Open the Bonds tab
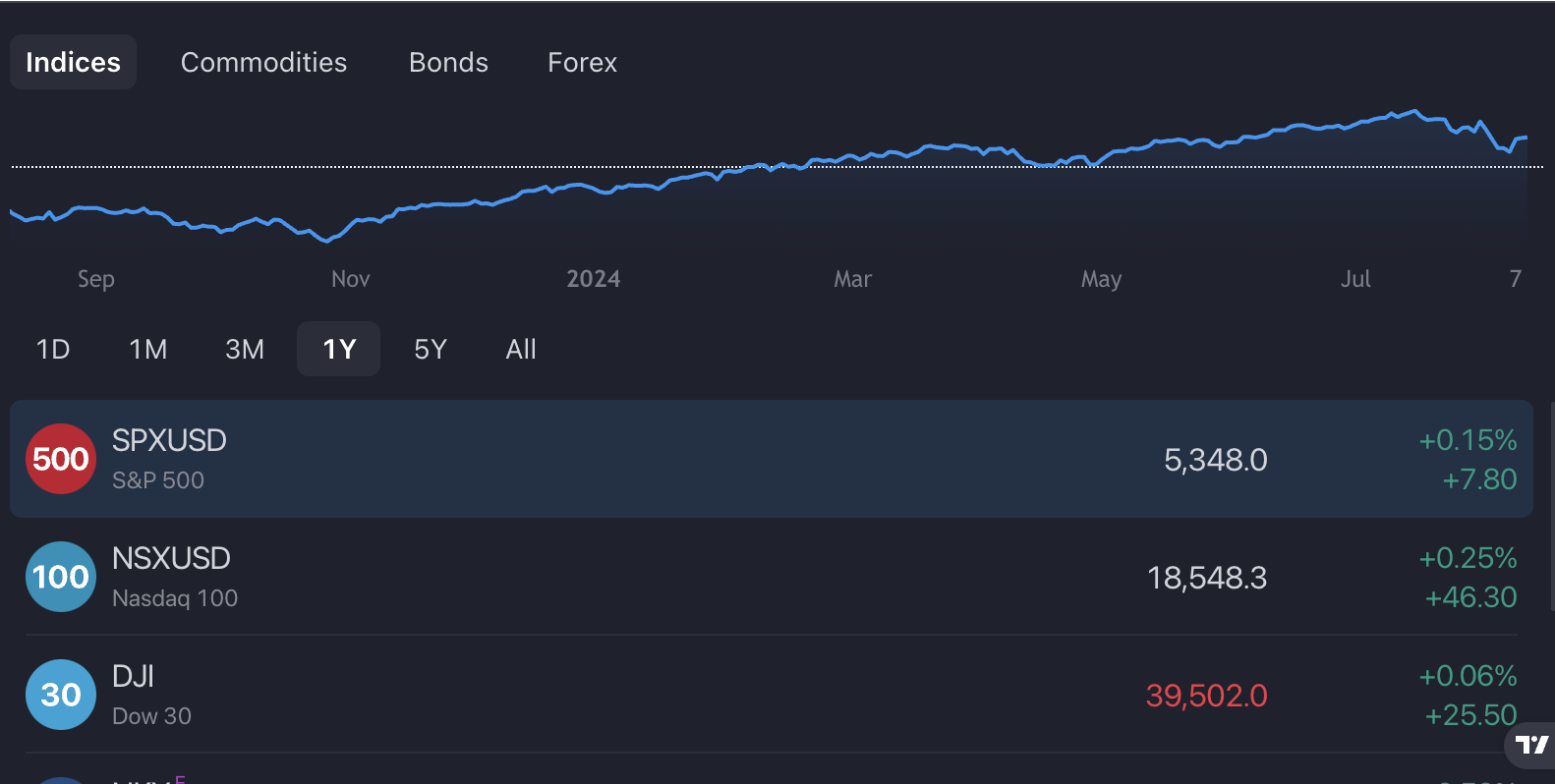Viewport: 1555px width, 784px height. [x=448, y=62]
